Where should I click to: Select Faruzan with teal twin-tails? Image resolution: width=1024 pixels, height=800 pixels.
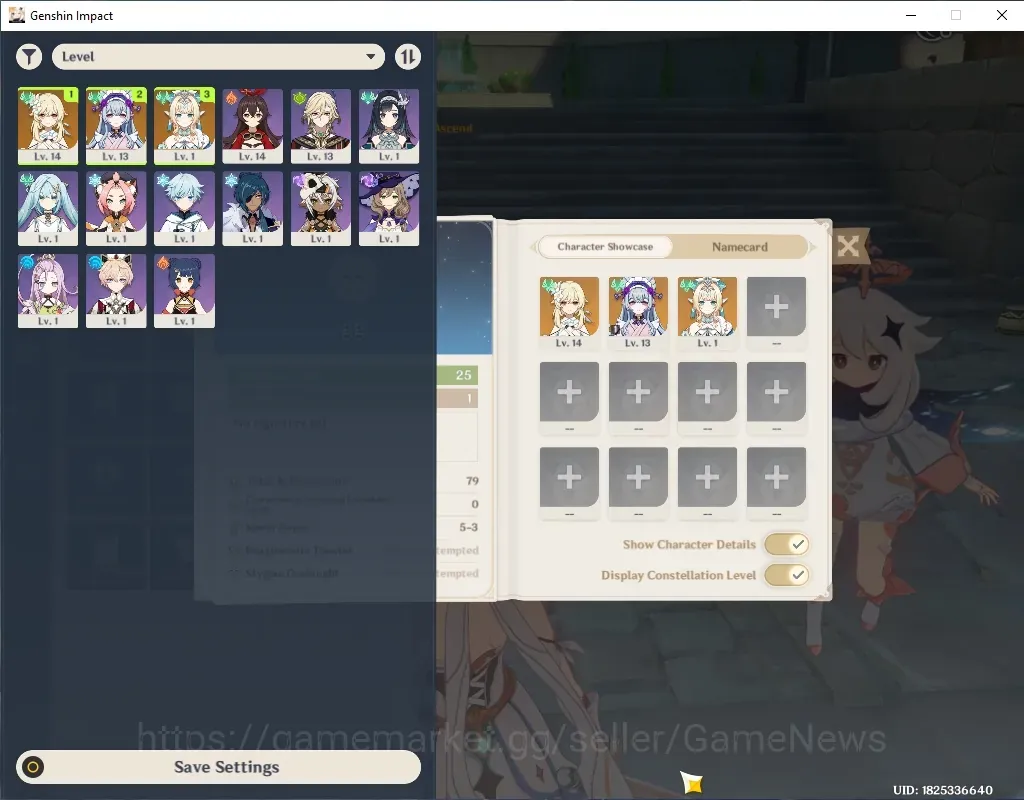pyautogui.click(x=48, y=208)
